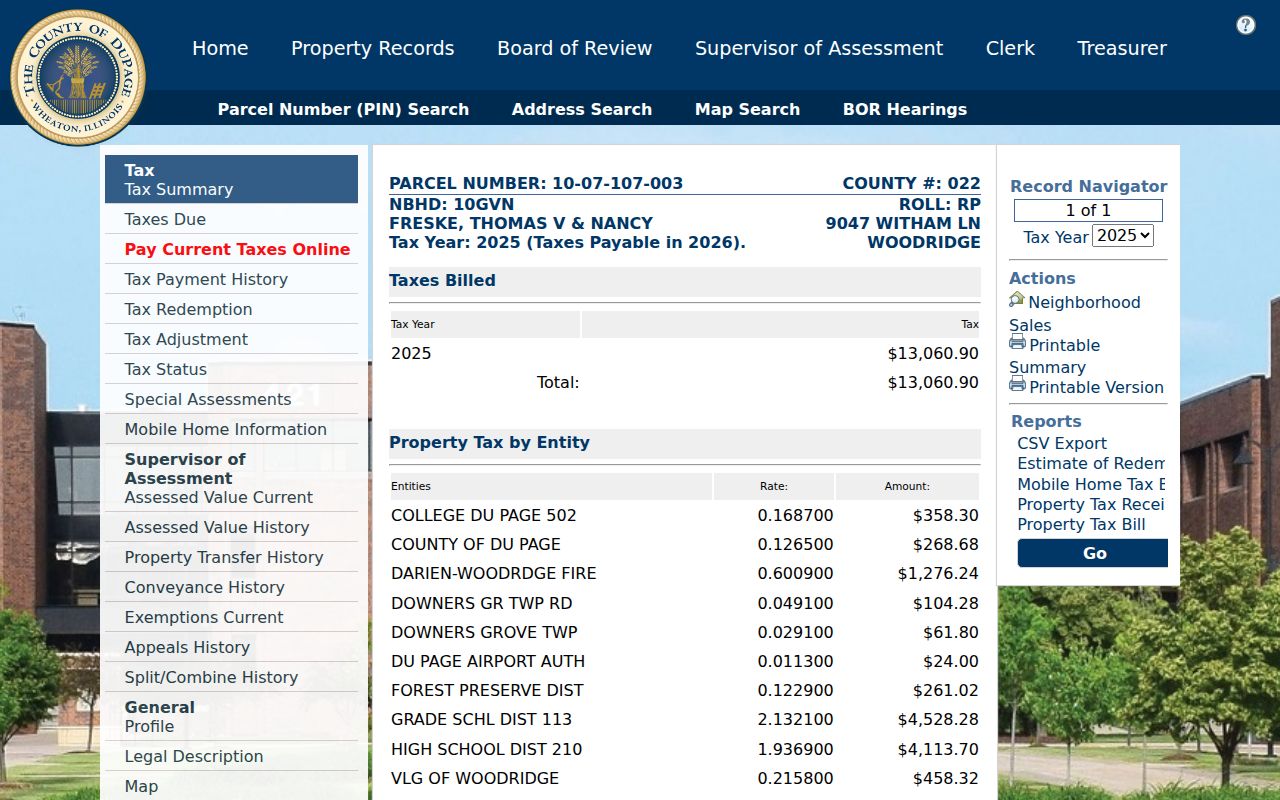The height and width of the screenshot is (800, 1280).
Task: Click the GRADE SCHL DIST 113 row
Action: (685, 719)
